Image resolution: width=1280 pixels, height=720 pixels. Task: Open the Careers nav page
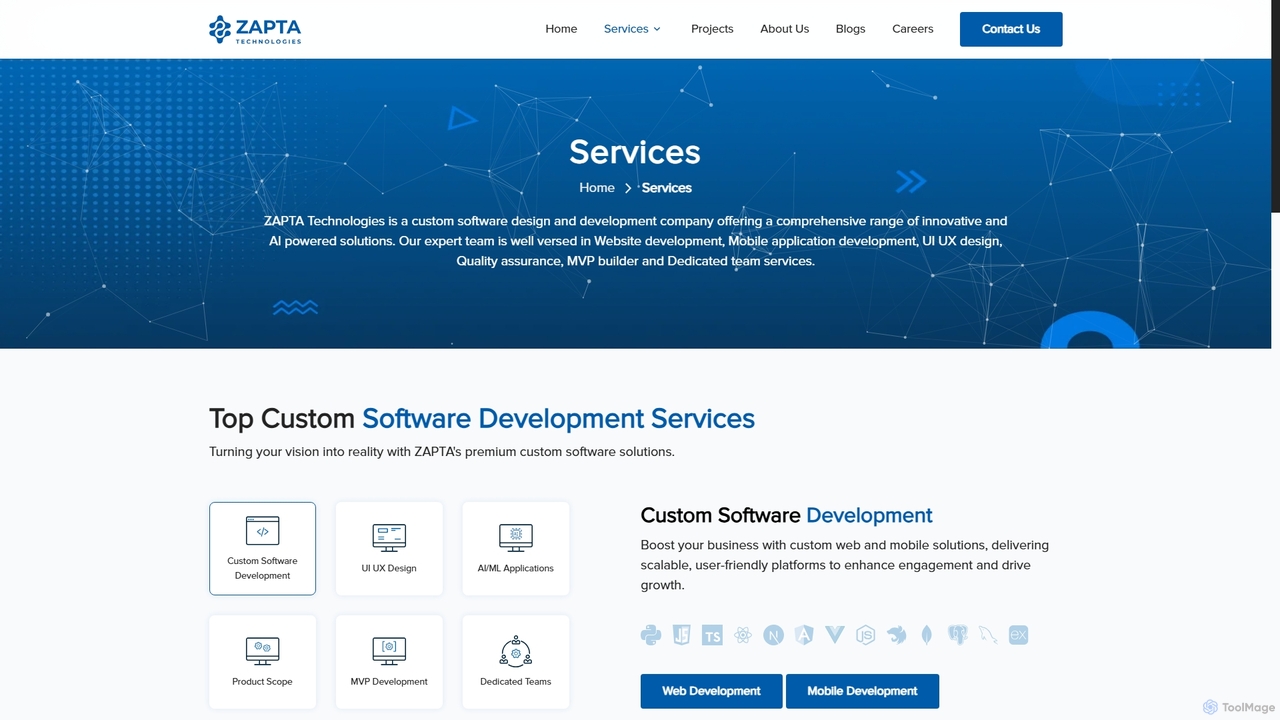912,29
